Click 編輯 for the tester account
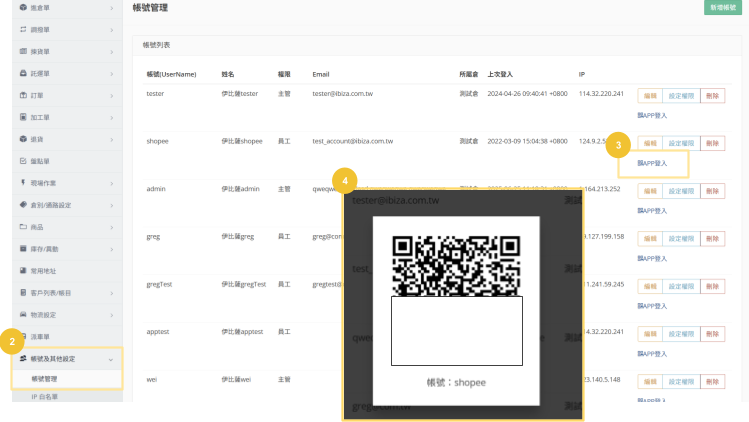The width and height of the screenshot is (749, 422). tap(650, 96)
